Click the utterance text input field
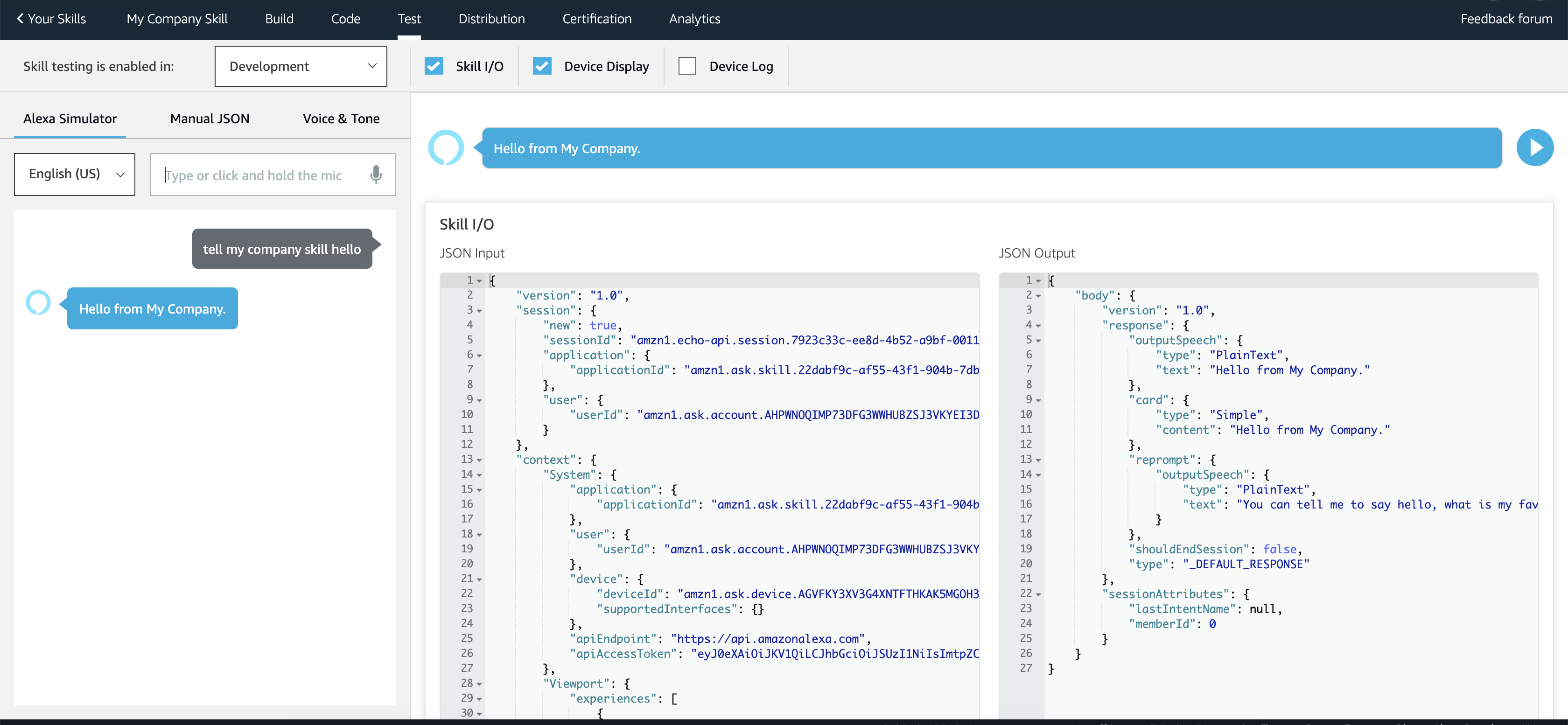This screenshot has height=725, width=1568. point(262,175)
